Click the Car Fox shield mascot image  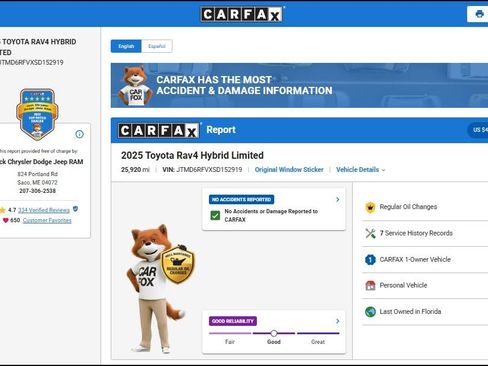click(160, 289)
